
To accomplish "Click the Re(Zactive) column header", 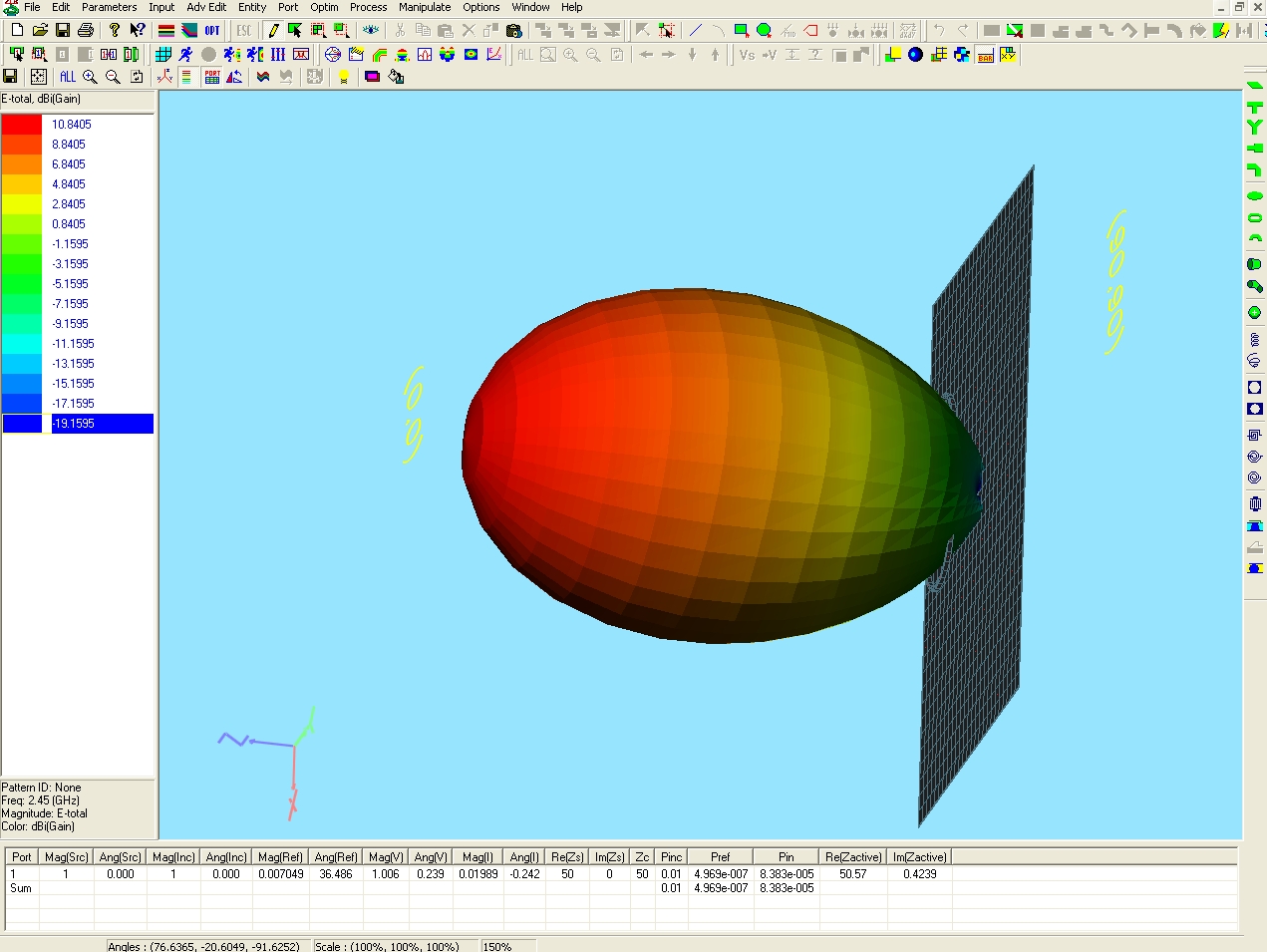I will (x=852, y=857).
